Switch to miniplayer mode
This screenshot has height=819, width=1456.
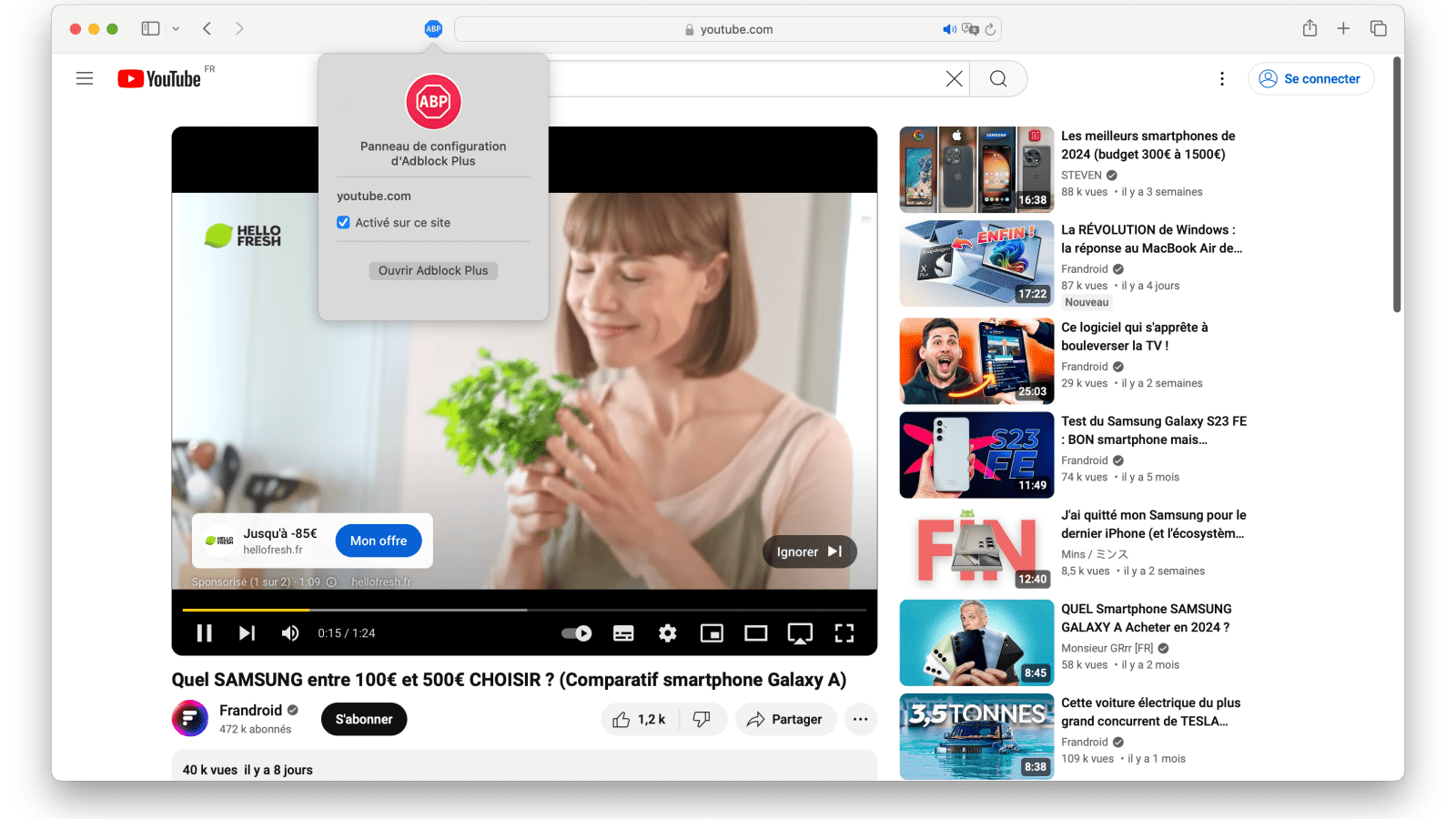click(712, 633)
